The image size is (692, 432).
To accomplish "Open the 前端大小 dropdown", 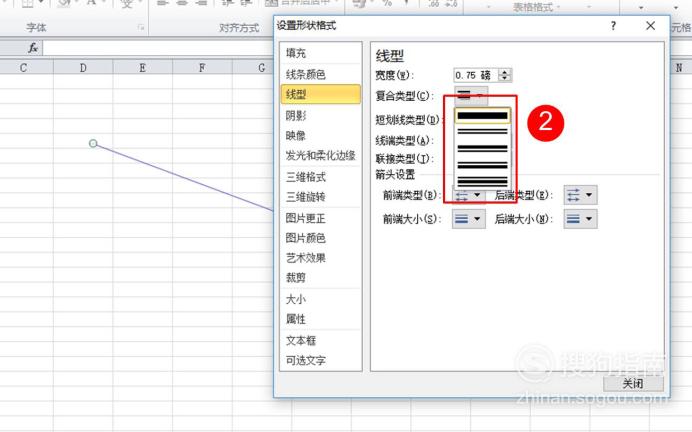I will (x=469, y=219).
